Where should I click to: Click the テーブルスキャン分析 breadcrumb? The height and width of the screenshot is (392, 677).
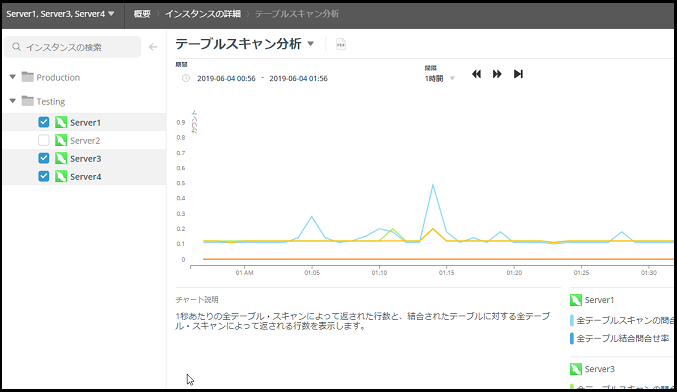tap(297, 14)
